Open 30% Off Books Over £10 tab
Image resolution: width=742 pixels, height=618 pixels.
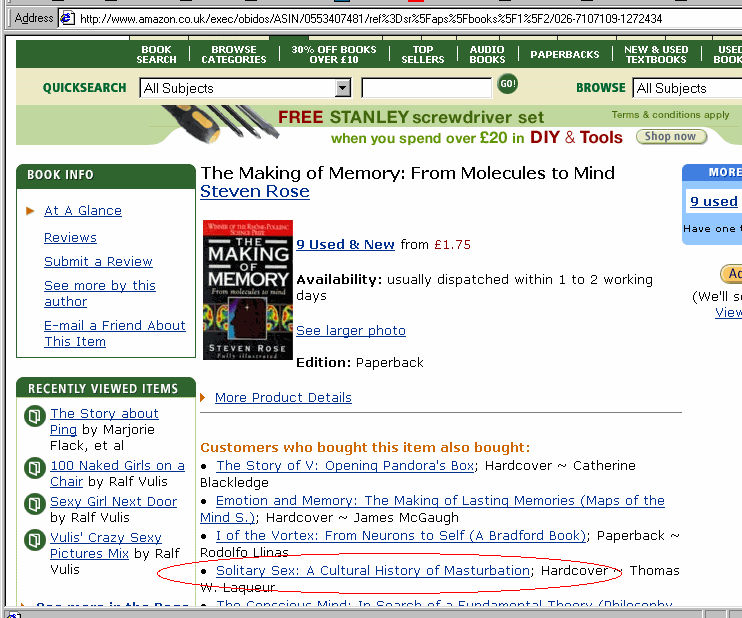coord(334,54)
